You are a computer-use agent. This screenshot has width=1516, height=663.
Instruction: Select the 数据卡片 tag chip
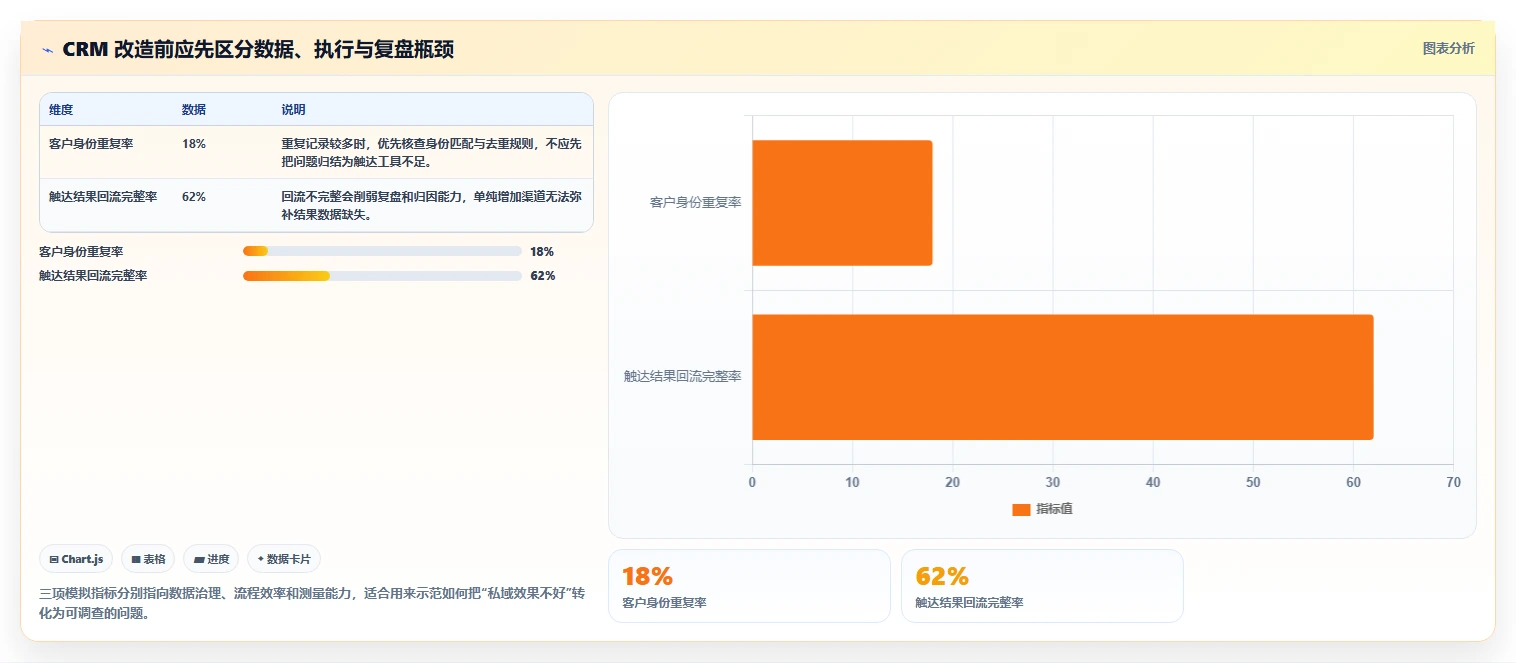[284, 559]
